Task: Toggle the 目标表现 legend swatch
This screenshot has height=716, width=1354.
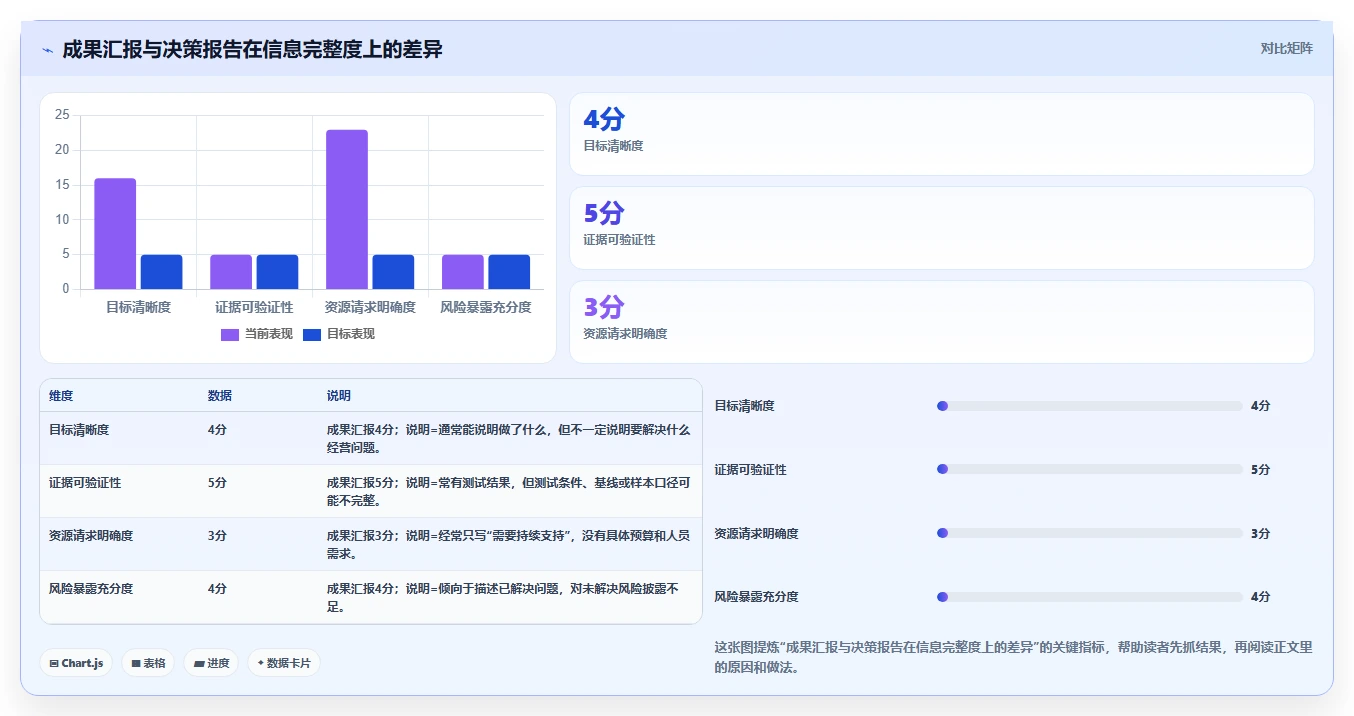Action: [x=312, y=334]
